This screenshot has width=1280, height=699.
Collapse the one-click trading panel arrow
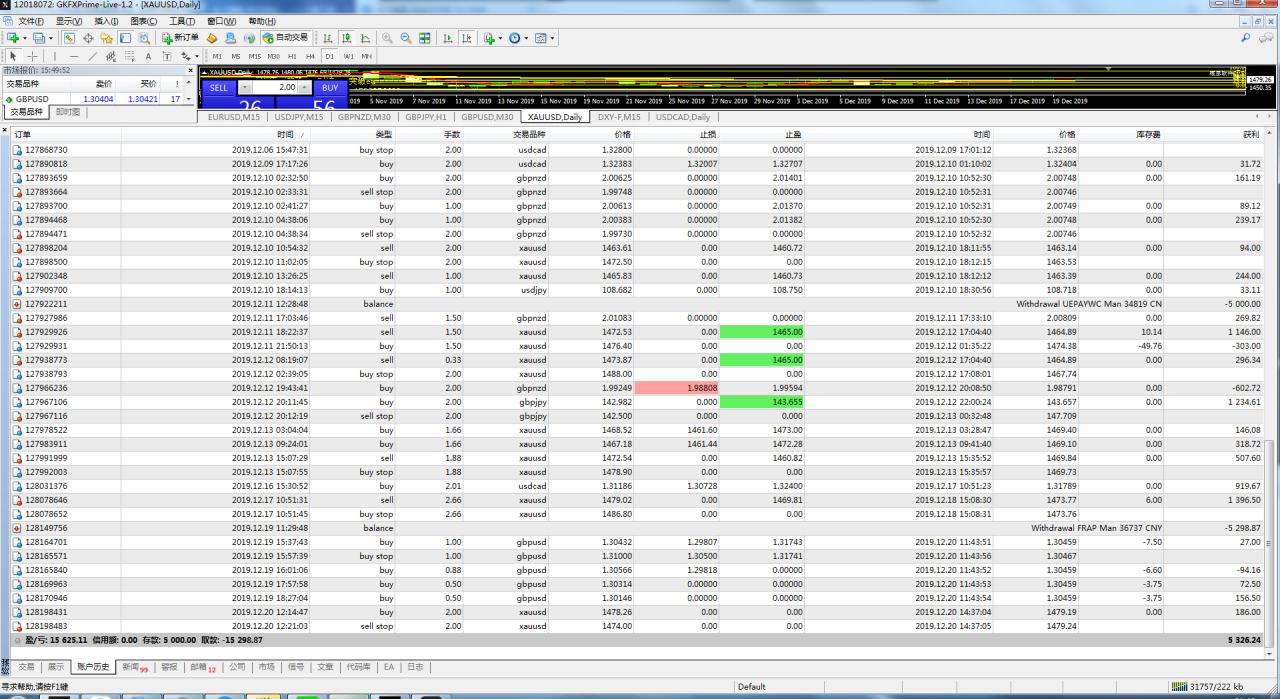203,72
